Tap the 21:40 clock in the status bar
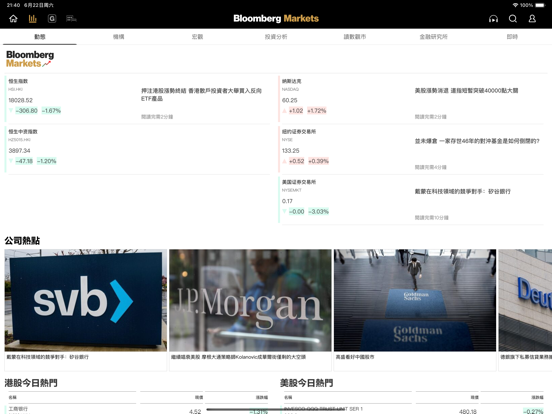 14,5
